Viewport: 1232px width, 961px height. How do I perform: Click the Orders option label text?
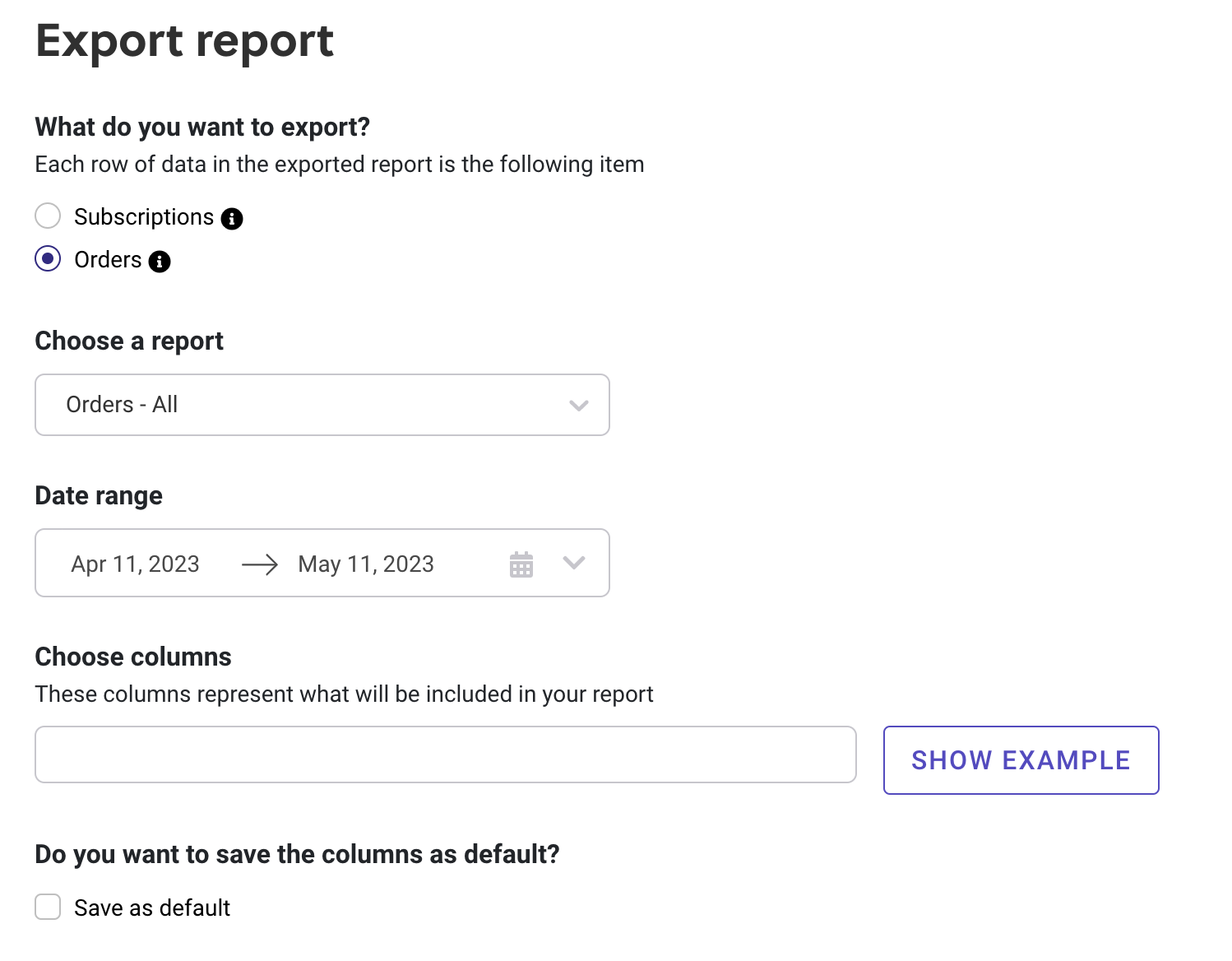click(x=108, y=260)
